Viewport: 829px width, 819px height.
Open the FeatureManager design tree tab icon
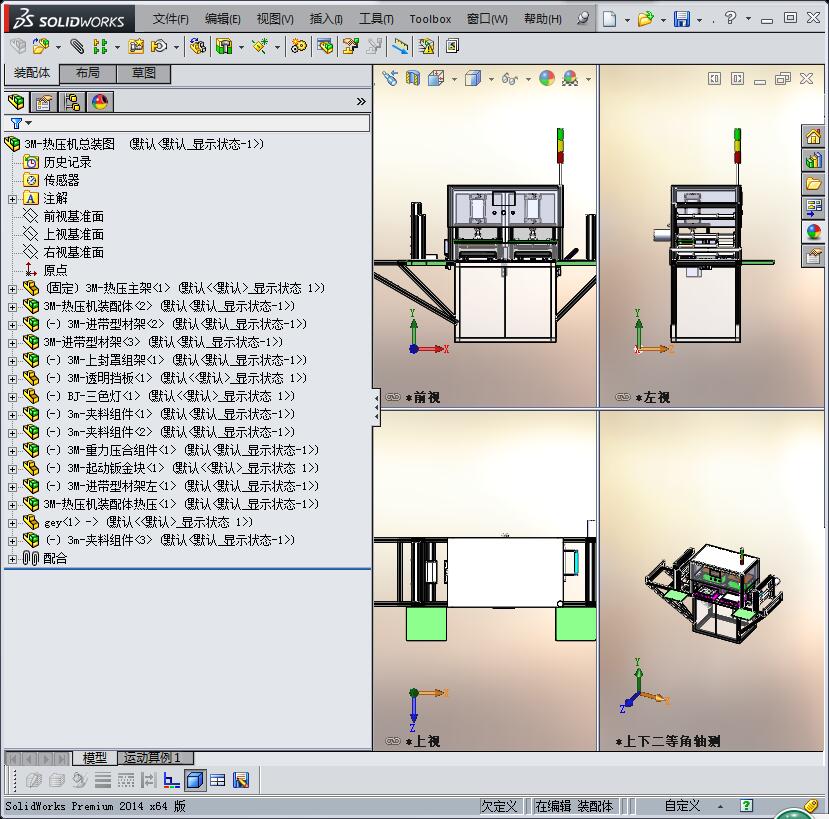[16, 102]
